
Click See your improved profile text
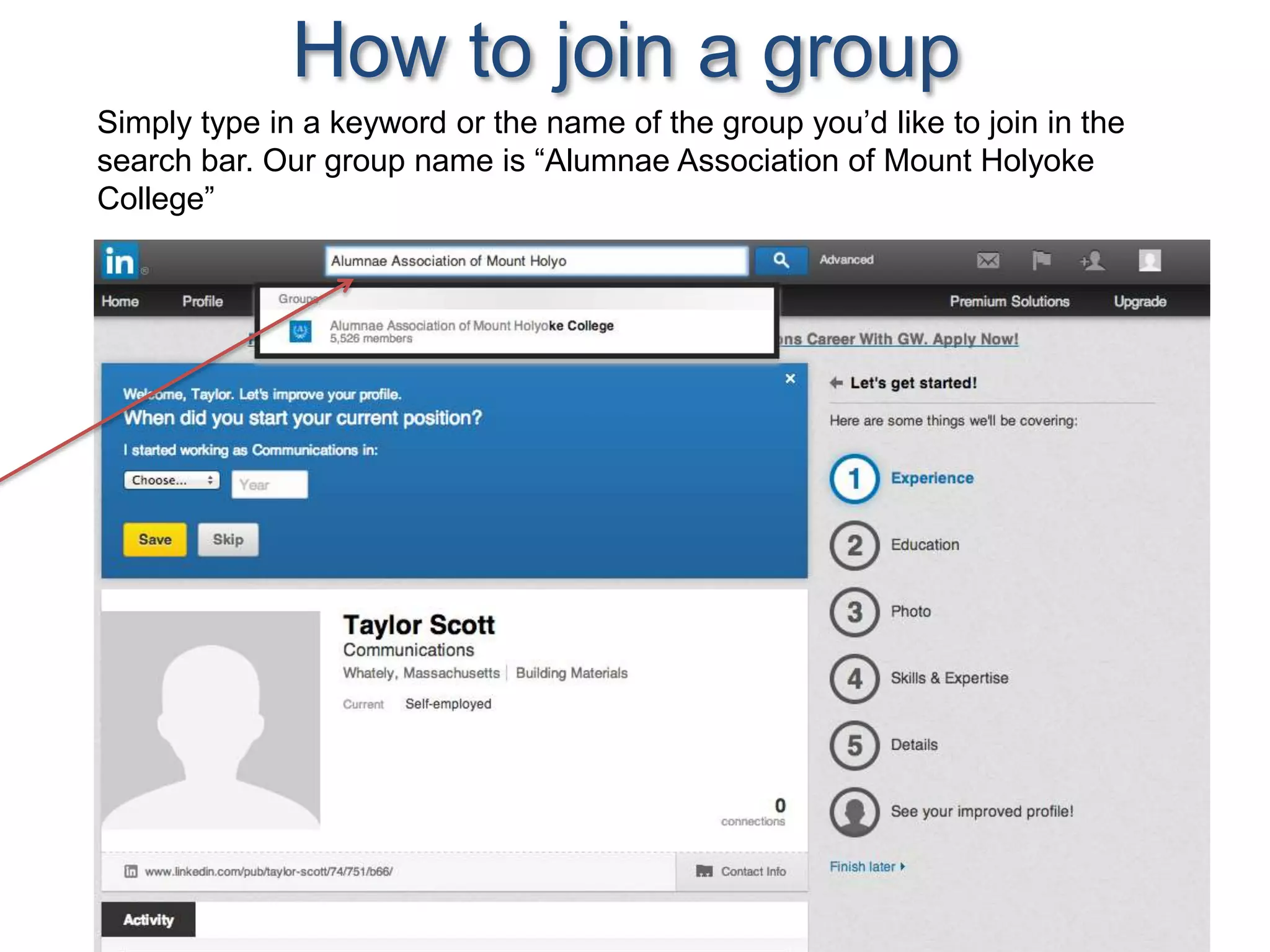pos(982,811)
